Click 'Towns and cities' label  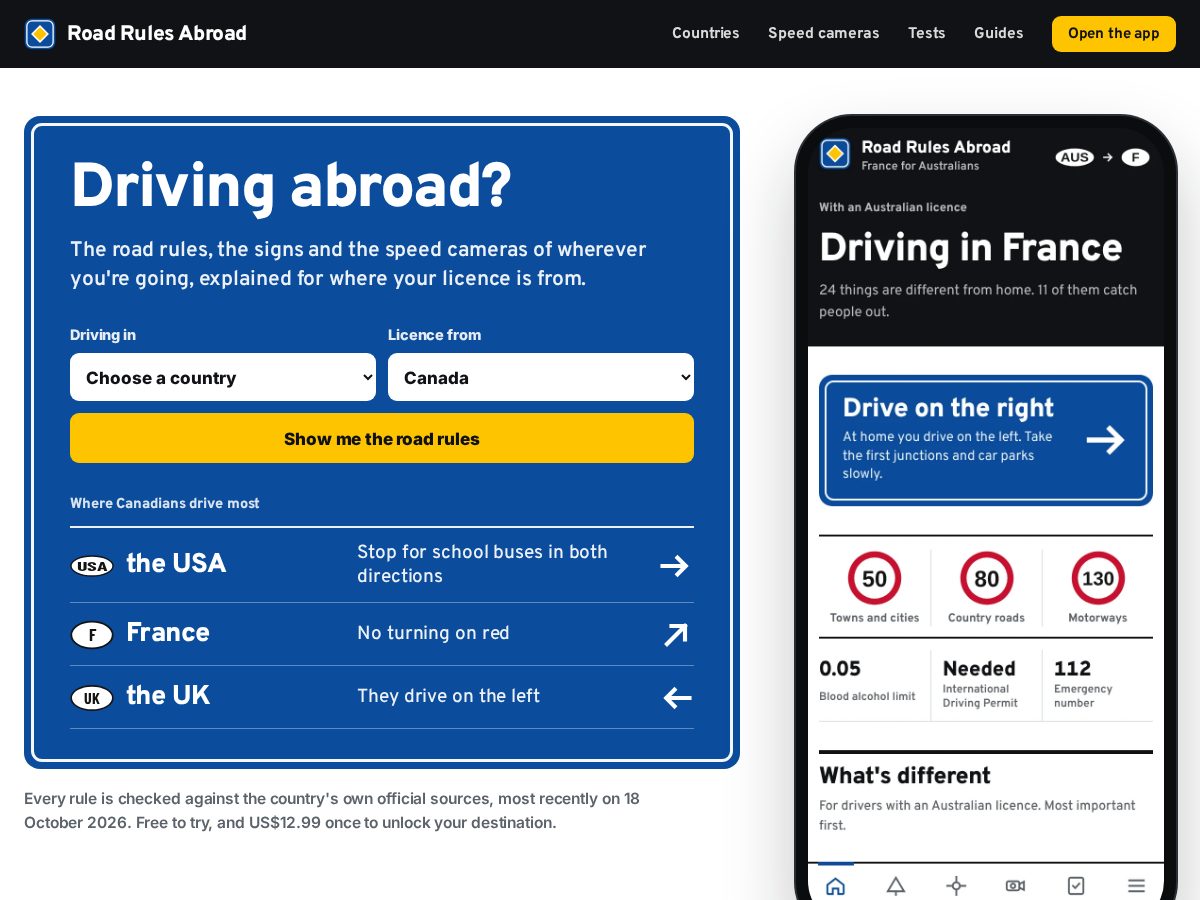tap(875, 618)
